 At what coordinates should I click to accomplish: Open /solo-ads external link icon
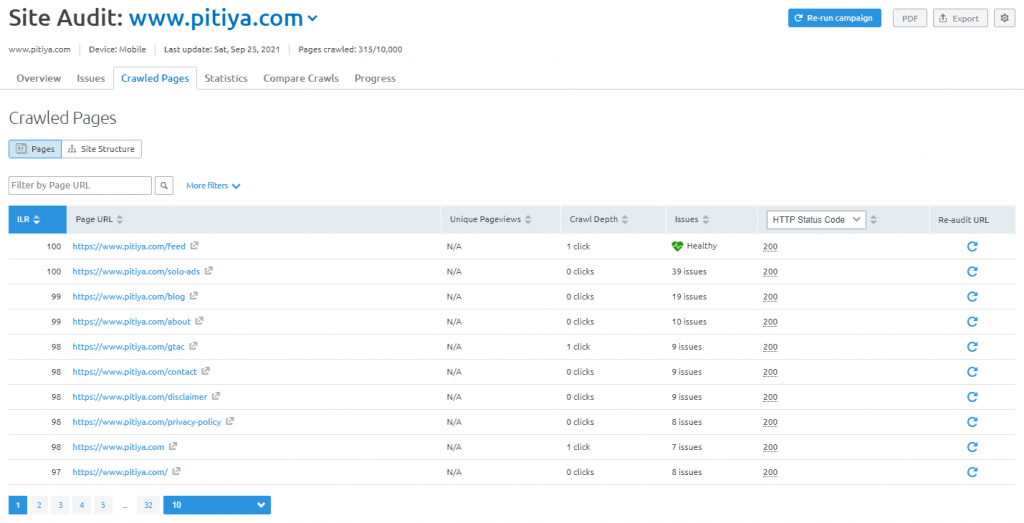click(x=209, y=271)
